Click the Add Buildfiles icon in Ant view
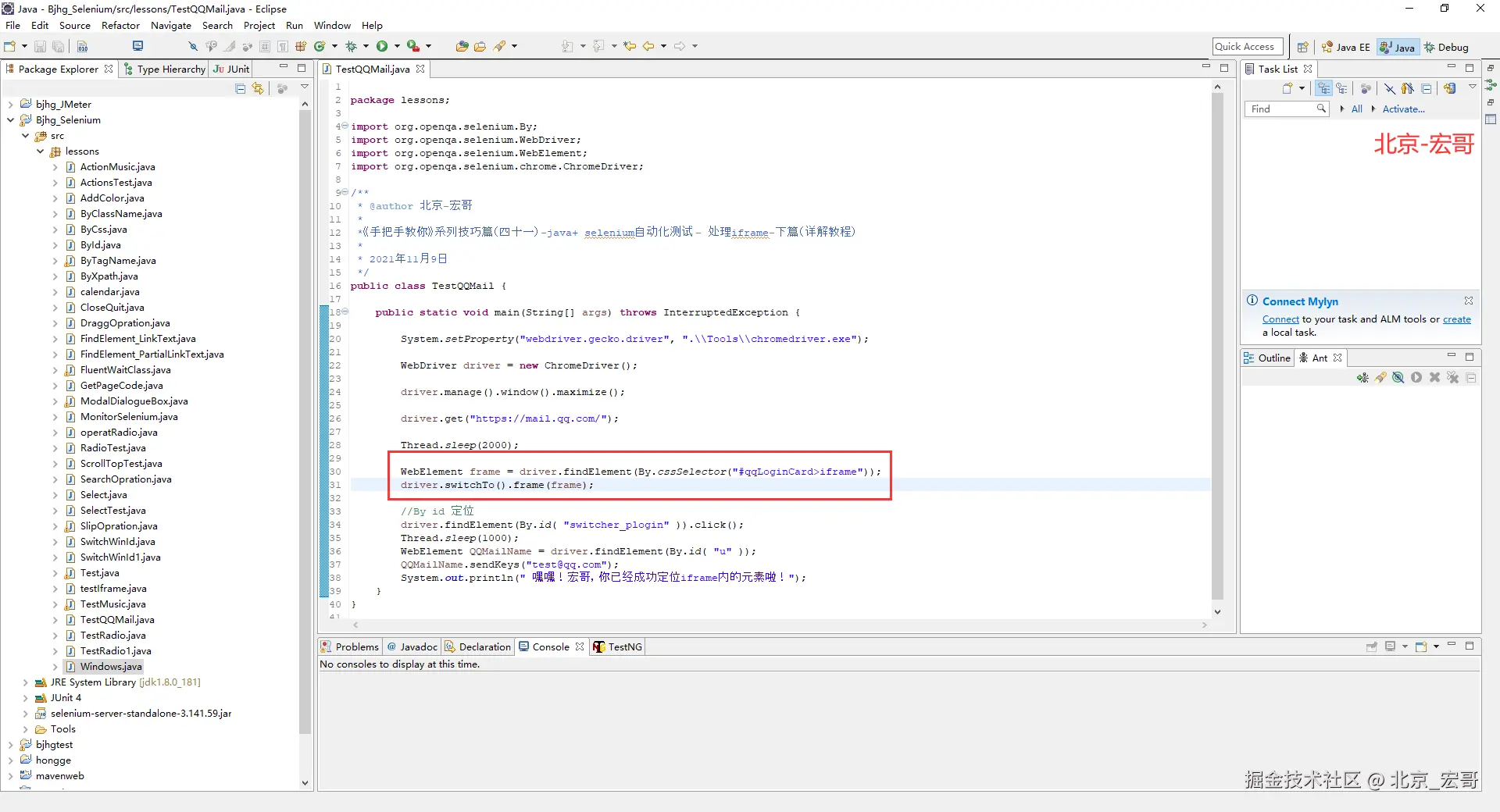The width and height of the screenshot is (1500, 812). click(x=1362, y=378)
